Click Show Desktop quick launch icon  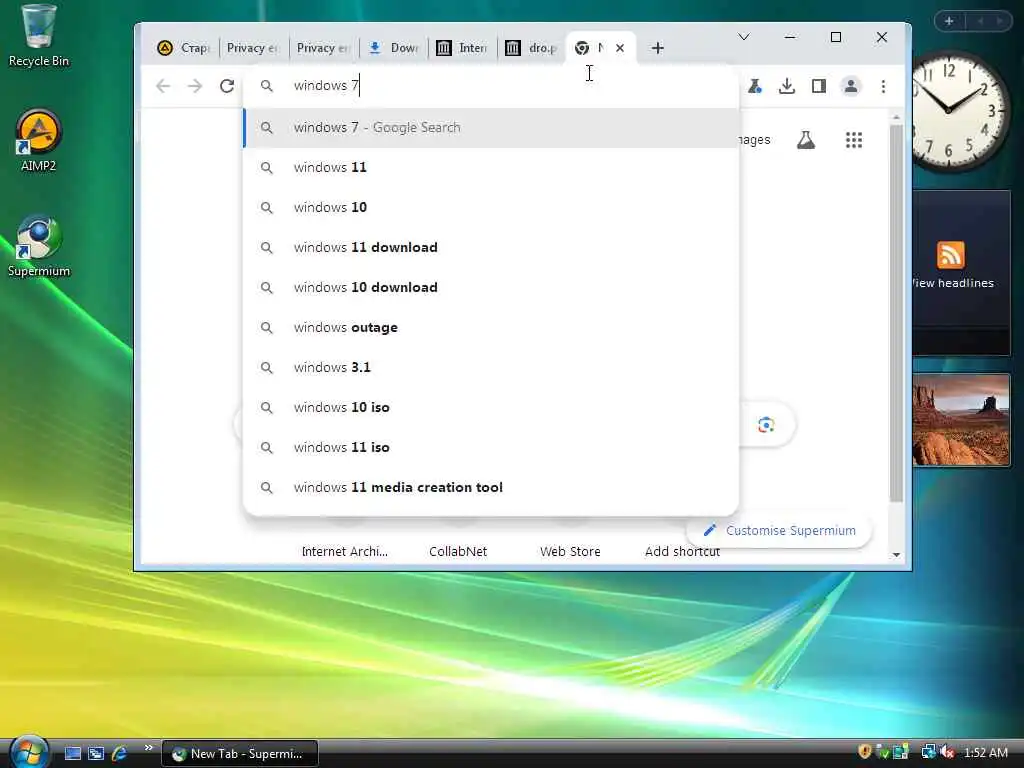point(73,754)
